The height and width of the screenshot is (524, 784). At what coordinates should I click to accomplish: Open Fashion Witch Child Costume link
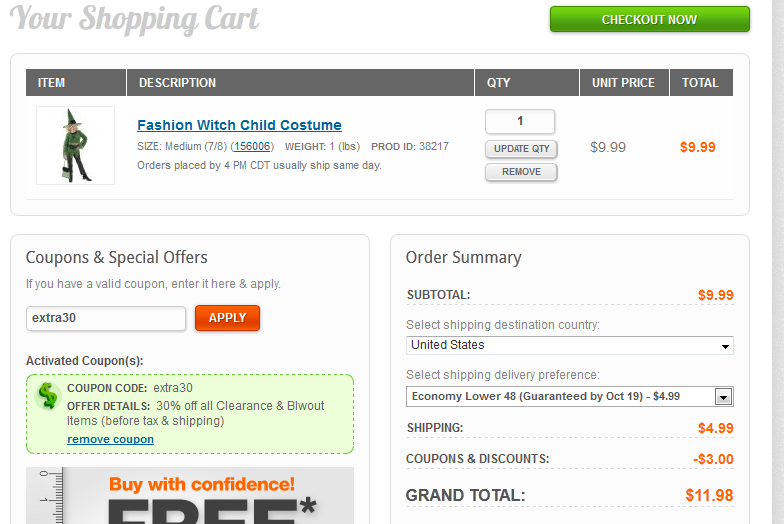(239, 125)
